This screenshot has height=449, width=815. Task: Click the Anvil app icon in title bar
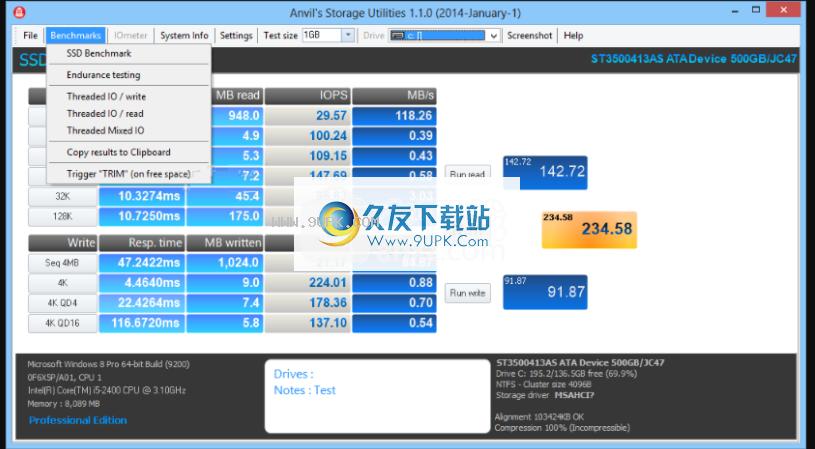[19, 12]
